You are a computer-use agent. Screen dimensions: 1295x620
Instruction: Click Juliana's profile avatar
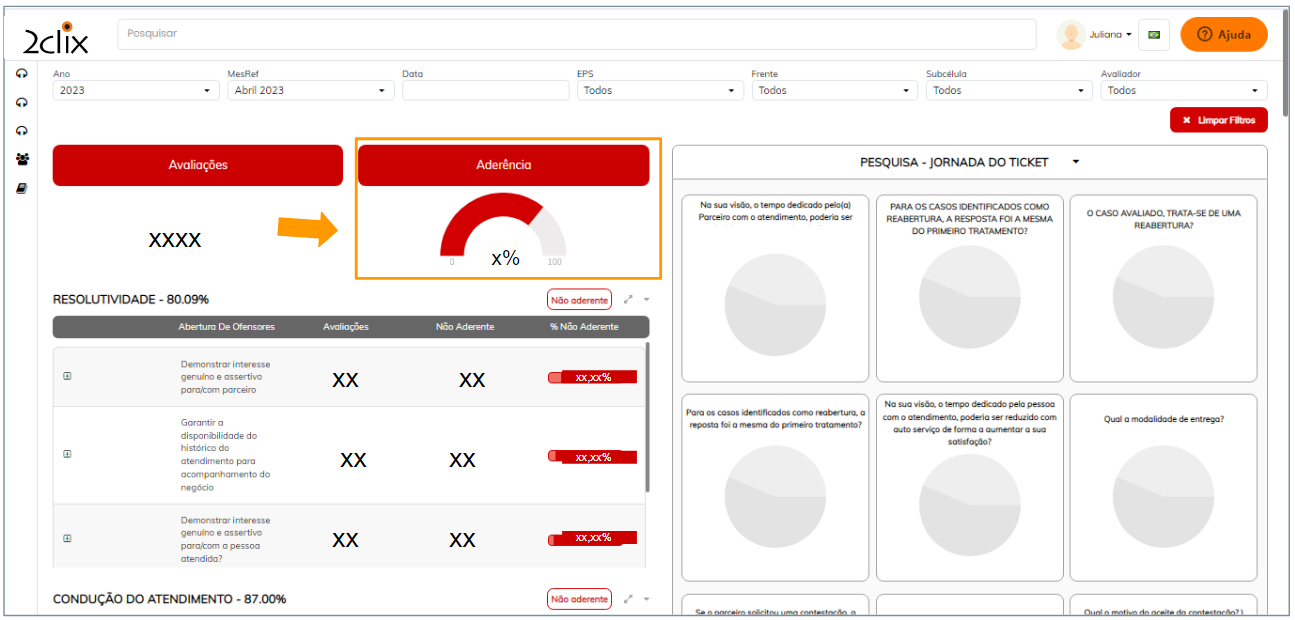click(x=1071, y=35)
